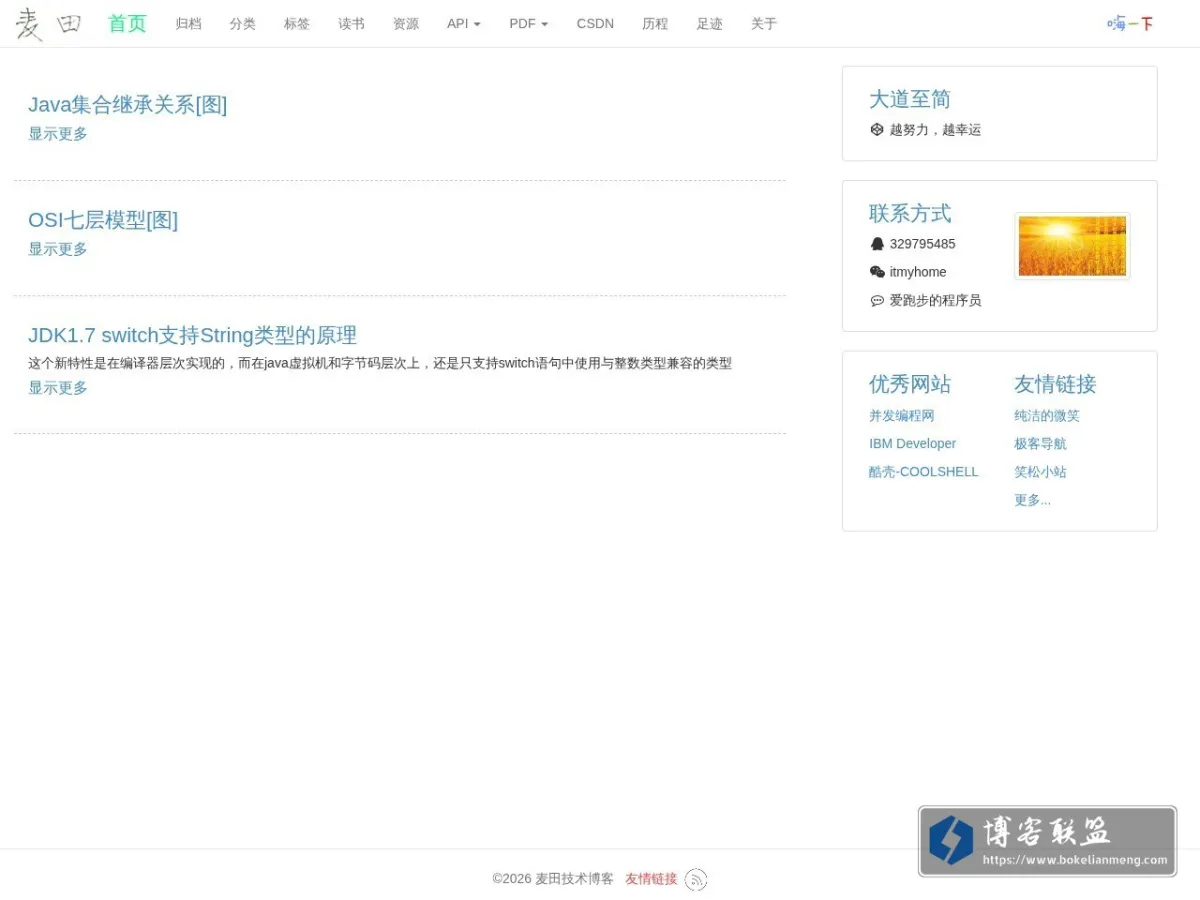Open the OSI七层模型[图] article
Image resolution: width=1200 pixels, height=900 pixels.
coord(103,220)
